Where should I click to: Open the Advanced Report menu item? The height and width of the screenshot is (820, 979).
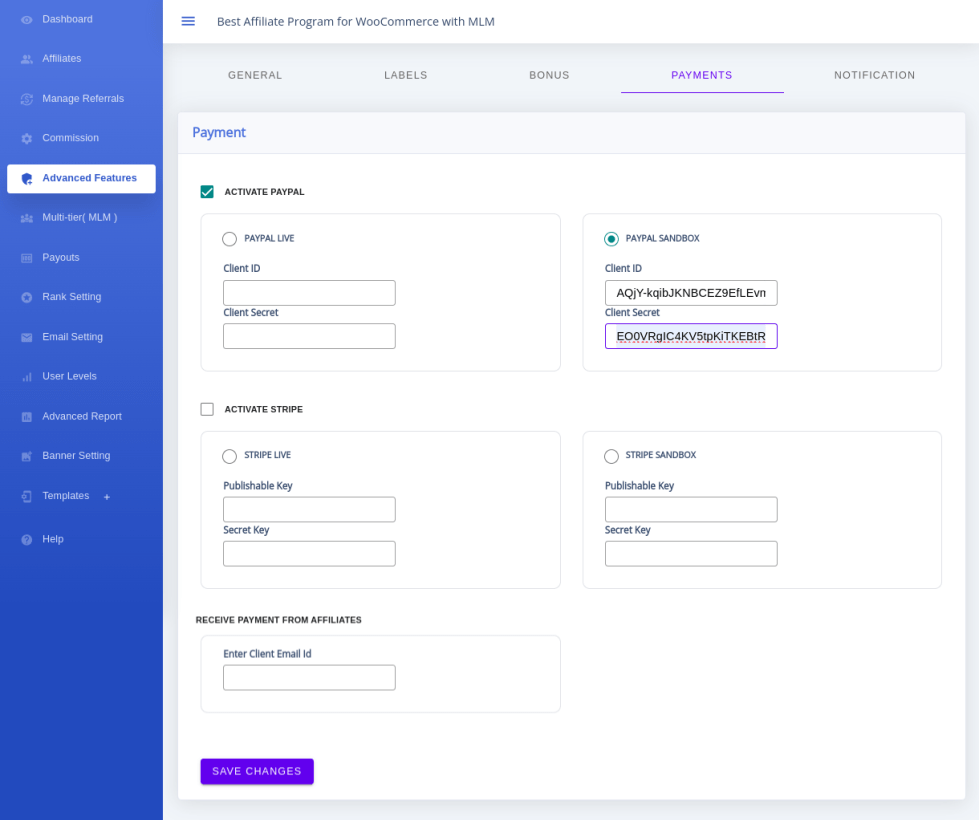point(82,417)
